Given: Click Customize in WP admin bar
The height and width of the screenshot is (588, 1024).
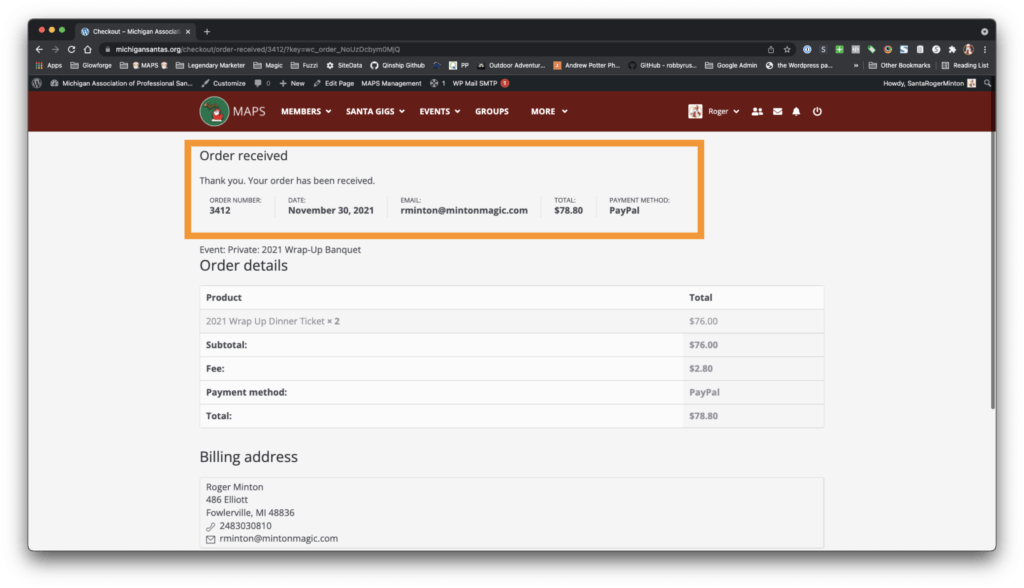Looking at the screenshot, I should 223,84.
